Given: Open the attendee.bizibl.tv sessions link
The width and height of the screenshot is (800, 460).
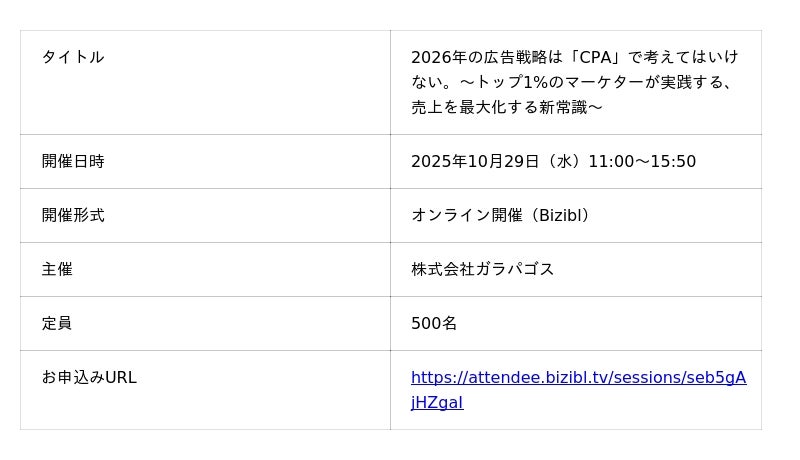Looking at the screenshot, I should click(x=578, y=378).
